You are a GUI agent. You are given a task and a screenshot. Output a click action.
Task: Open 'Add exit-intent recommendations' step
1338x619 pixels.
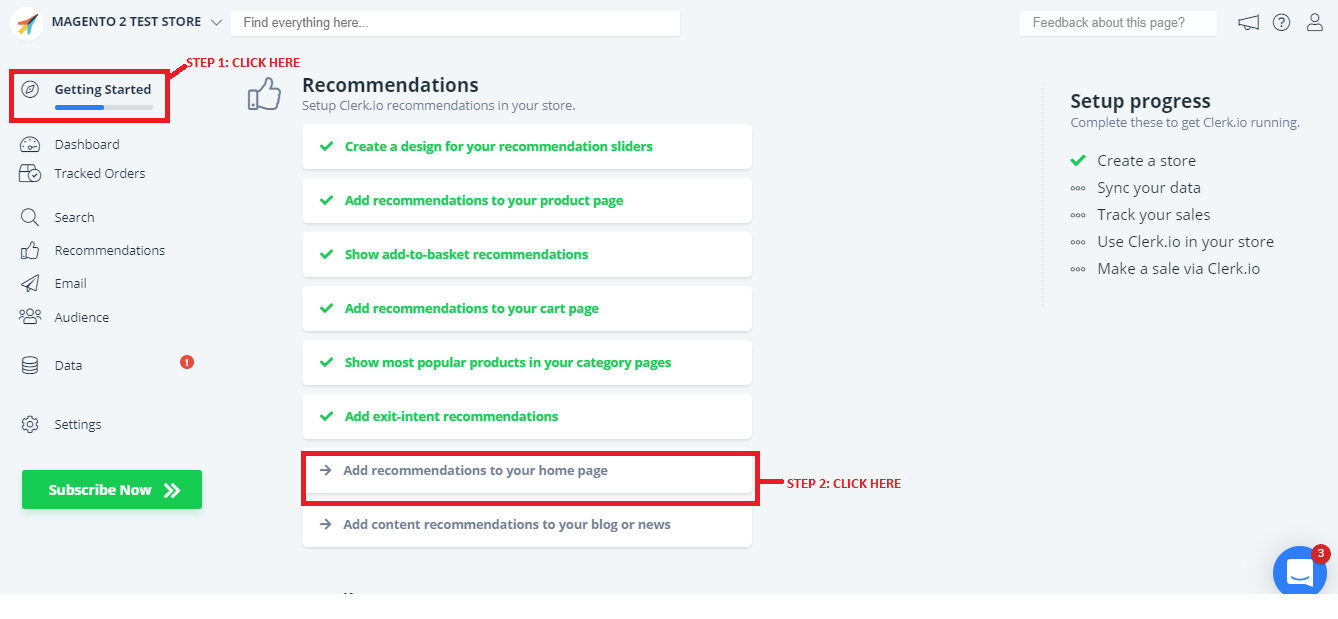(x=451, y=417)
